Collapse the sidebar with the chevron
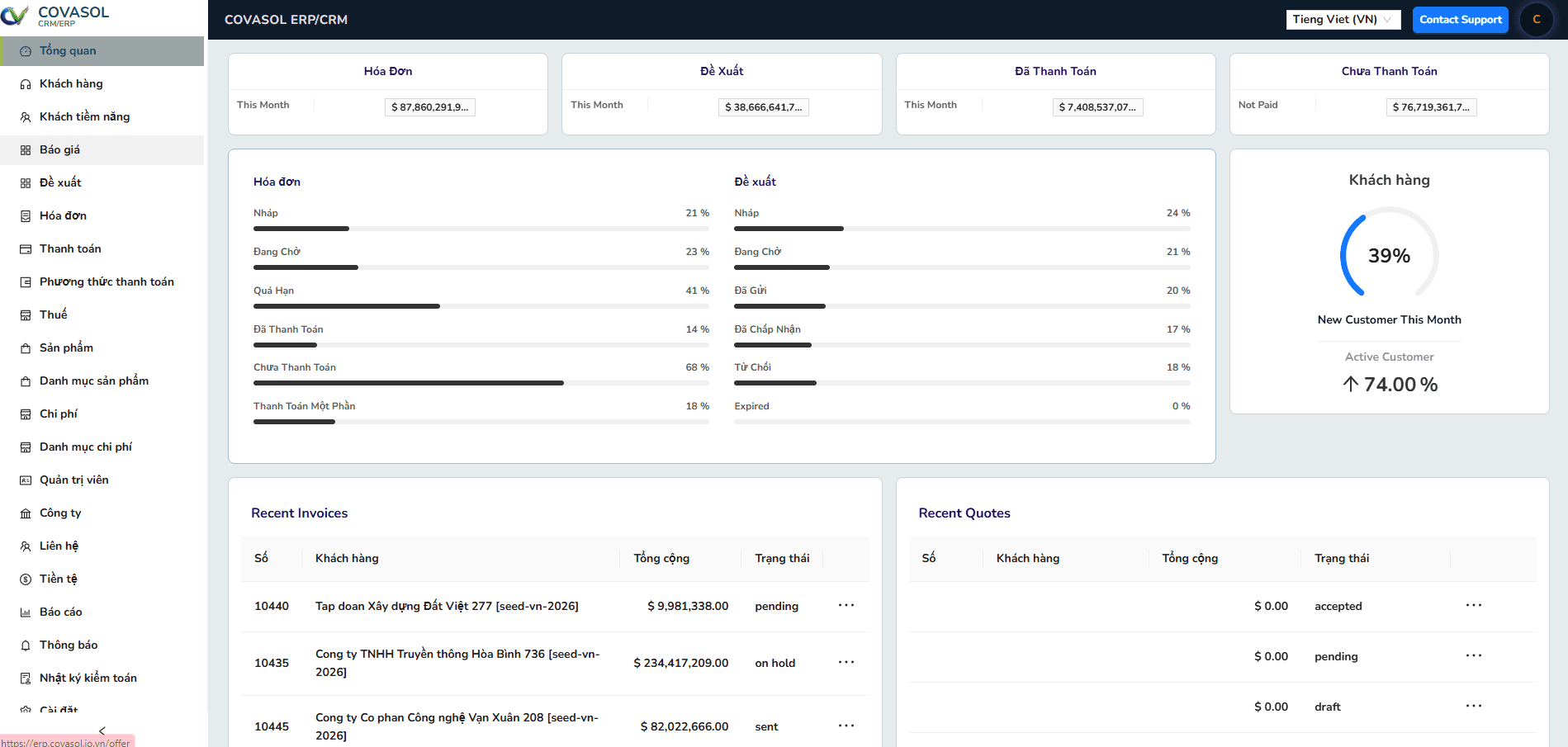 pos(102,730)
